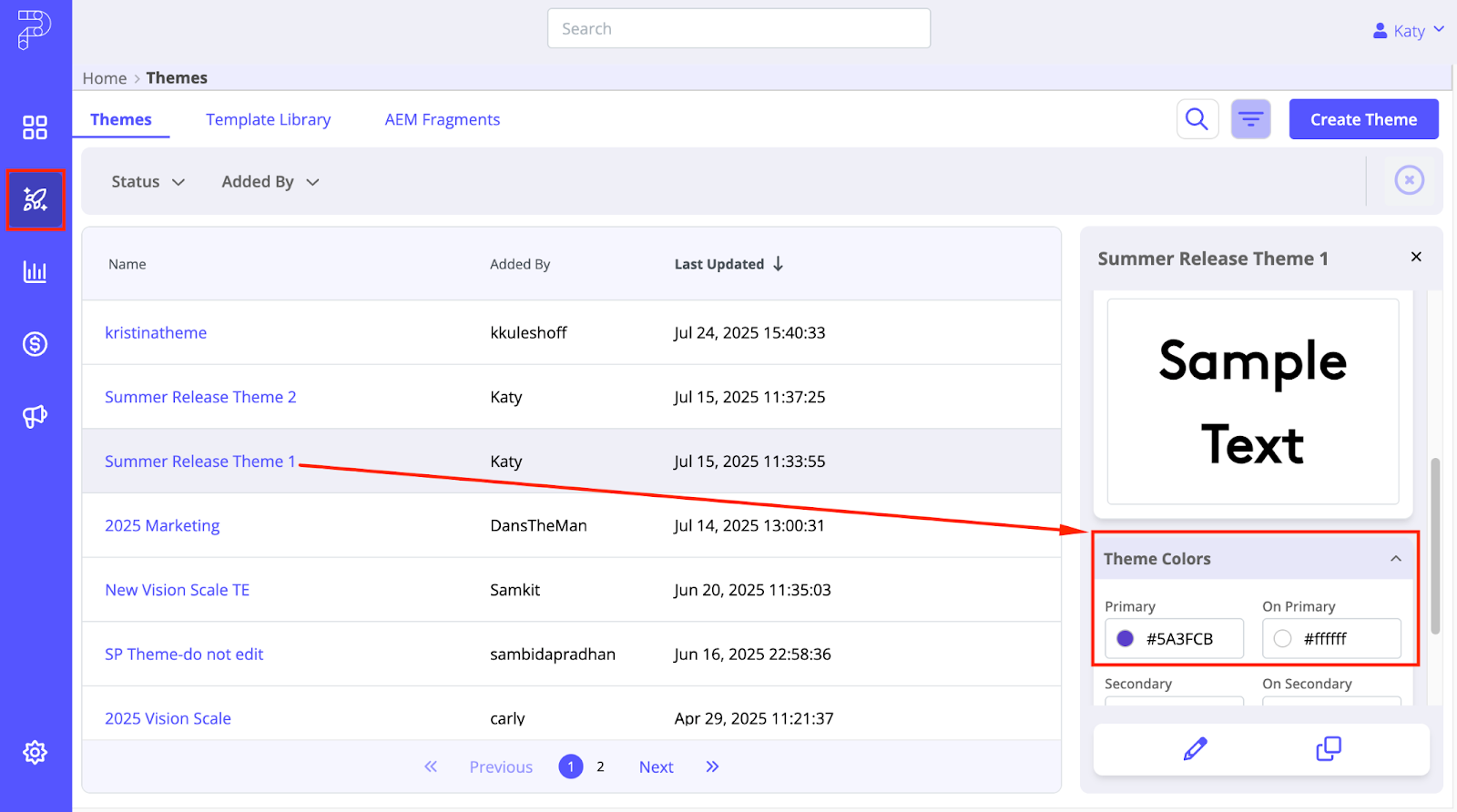
Task: Toggle the filter bar icon button
Action: click(1251, 119)
